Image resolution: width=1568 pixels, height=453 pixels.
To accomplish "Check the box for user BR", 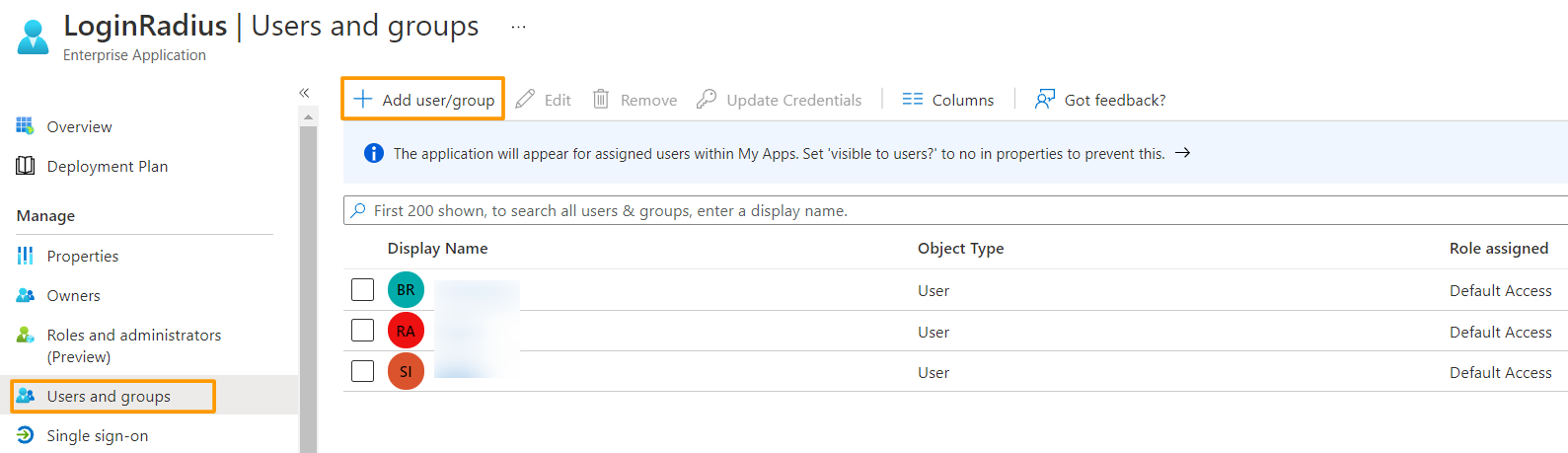I will (x=363, y=289).
